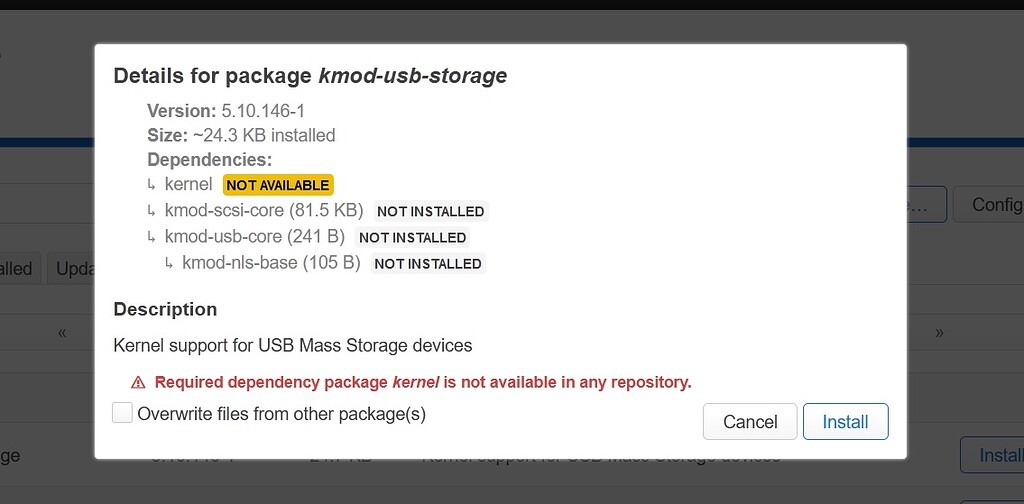Image resolution: width=1024 pixels, height=504 pixels.
Task: Go to next page with » arrow
Action: 939,333
